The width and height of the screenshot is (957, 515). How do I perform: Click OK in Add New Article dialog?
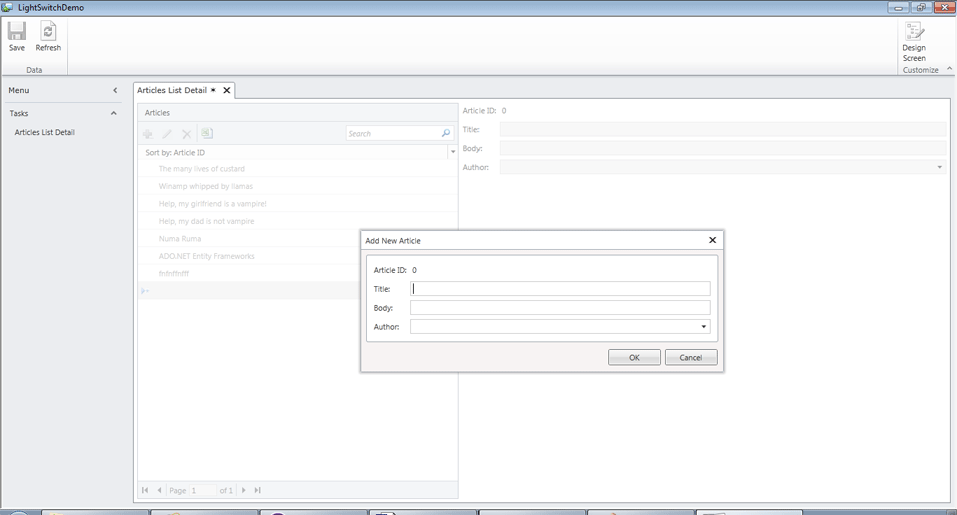[634, 358]
